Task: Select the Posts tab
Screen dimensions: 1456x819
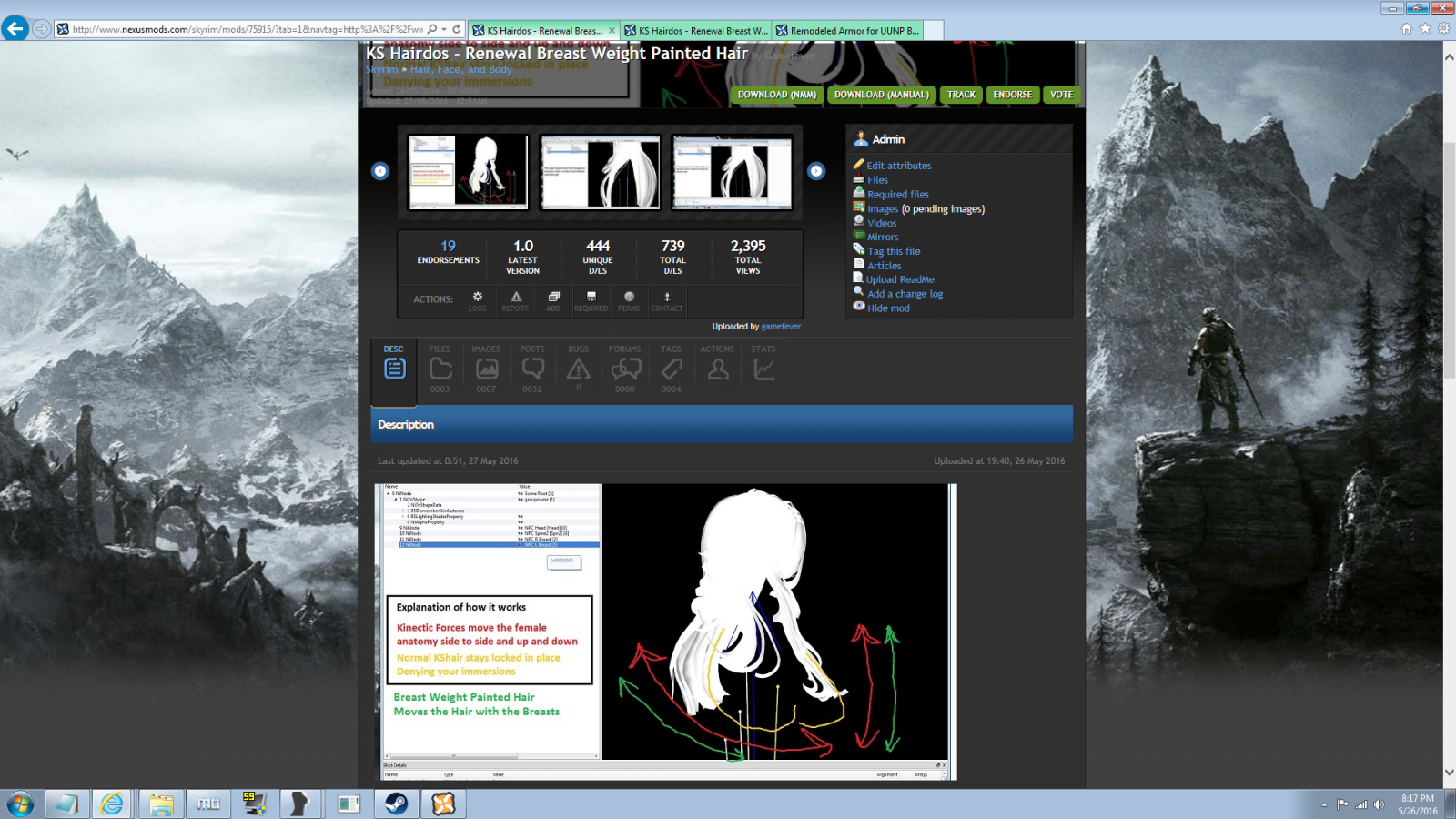Action: pos(532,369)
